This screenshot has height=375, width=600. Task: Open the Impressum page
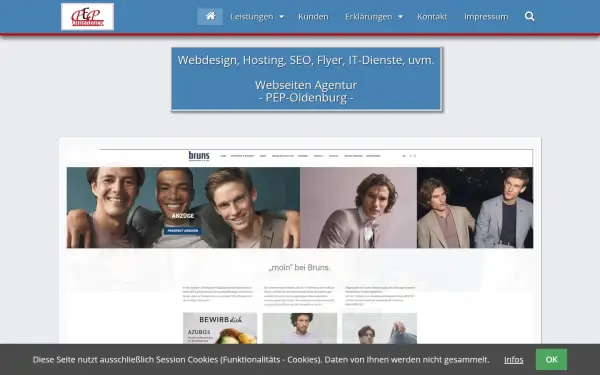tap(486, 17)
